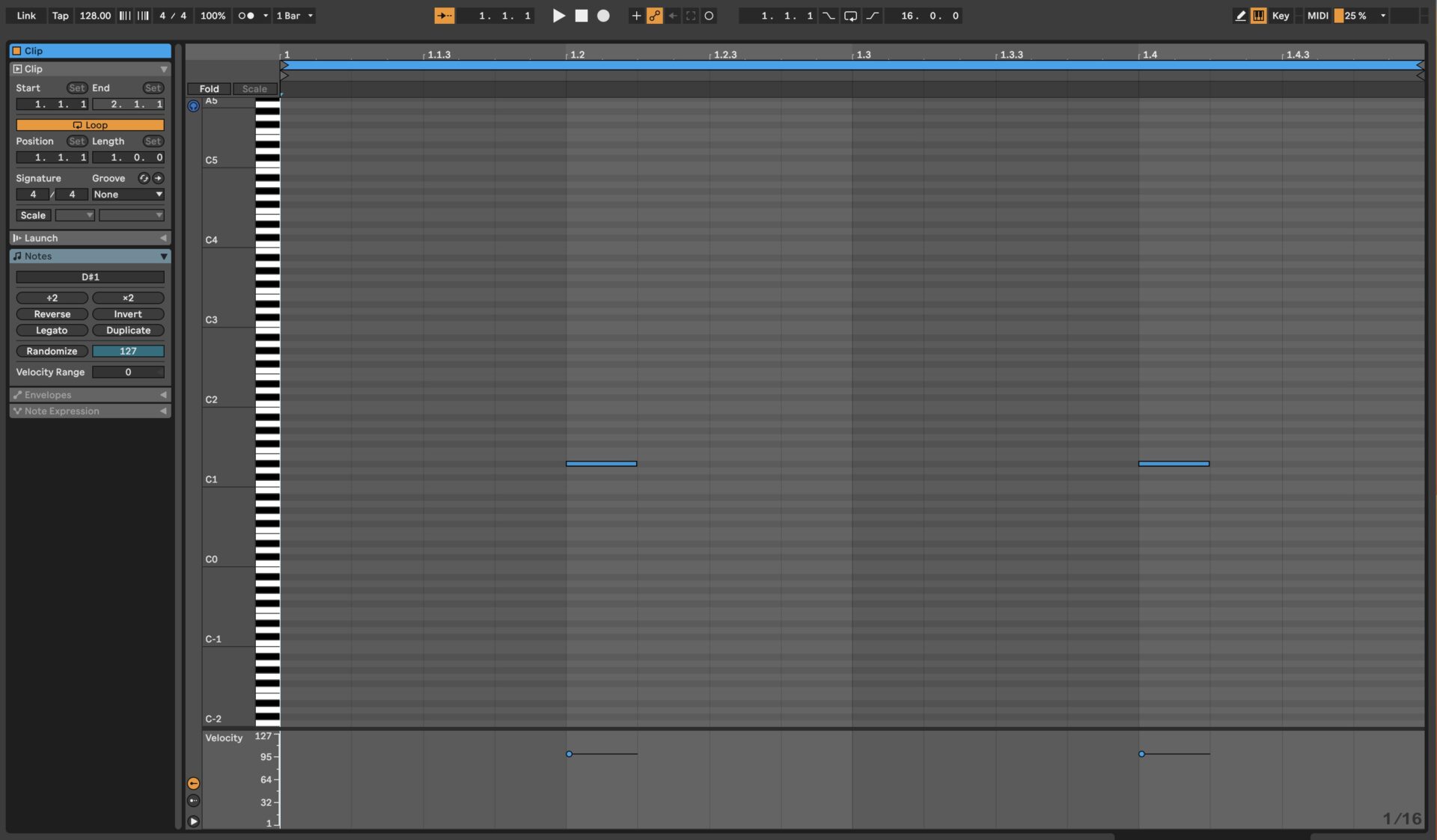
Task: Toggle Loop in the Clip panel
Action: (89, 124)
